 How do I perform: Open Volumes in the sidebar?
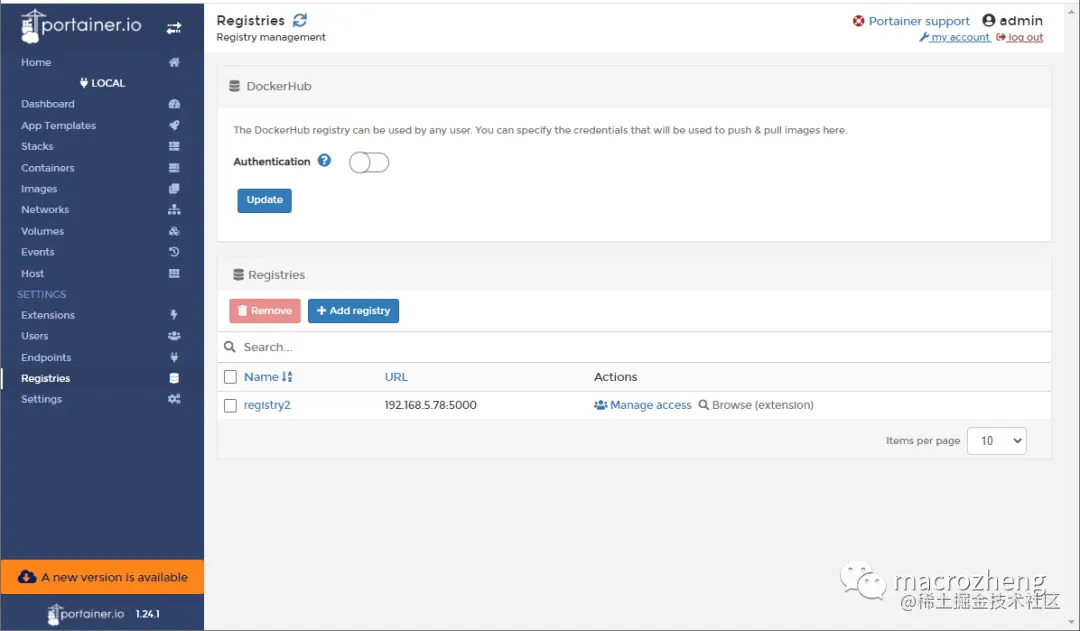pos(43,231)
